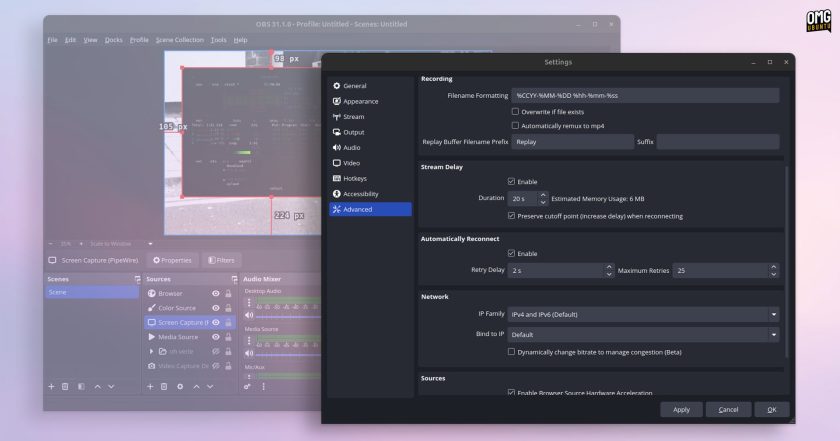Increase Maximum Retries value
This screenshot has height=441, width=840.
[773, 267]
